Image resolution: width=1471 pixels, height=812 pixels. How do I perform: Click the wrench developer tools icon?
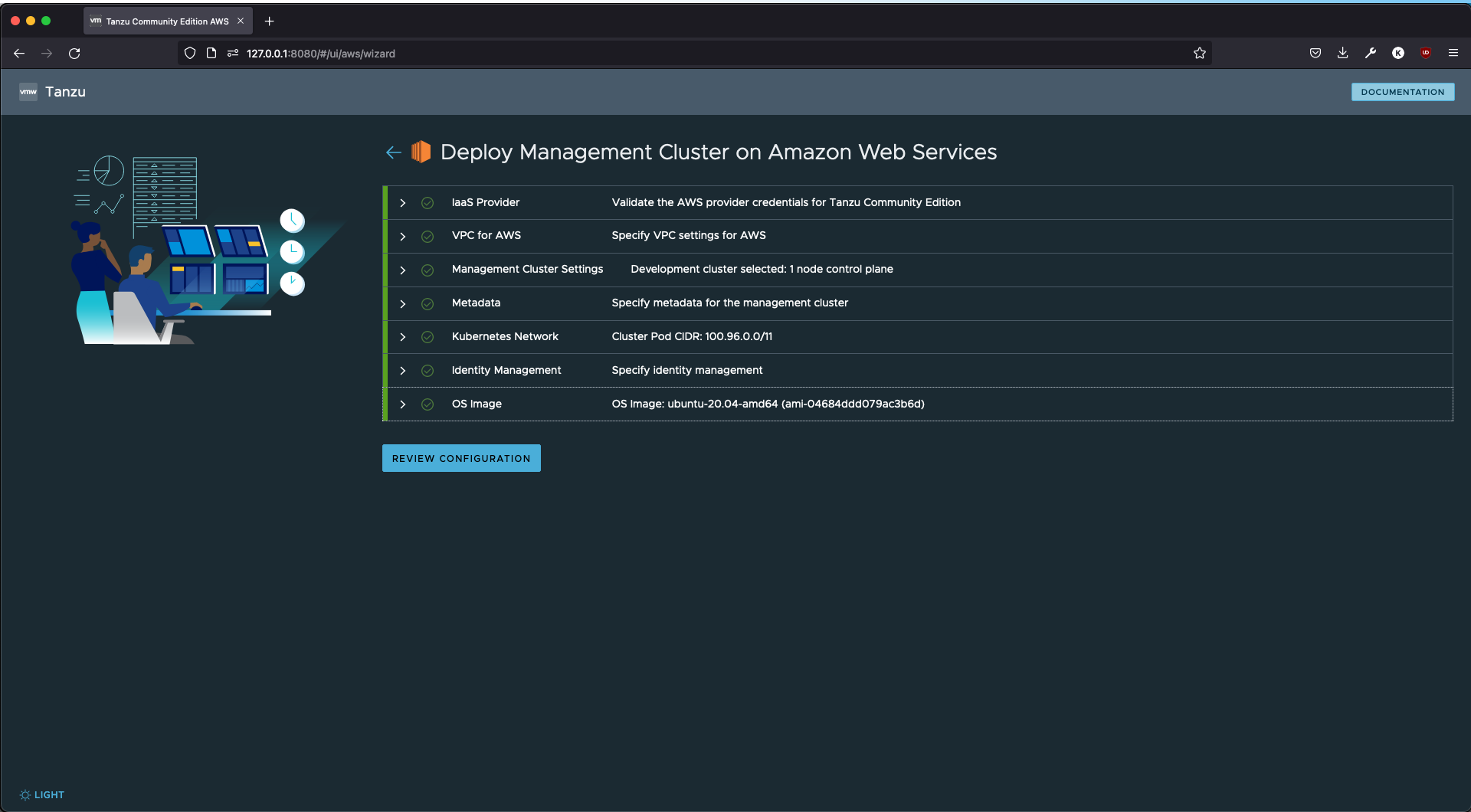point(1371,54)
